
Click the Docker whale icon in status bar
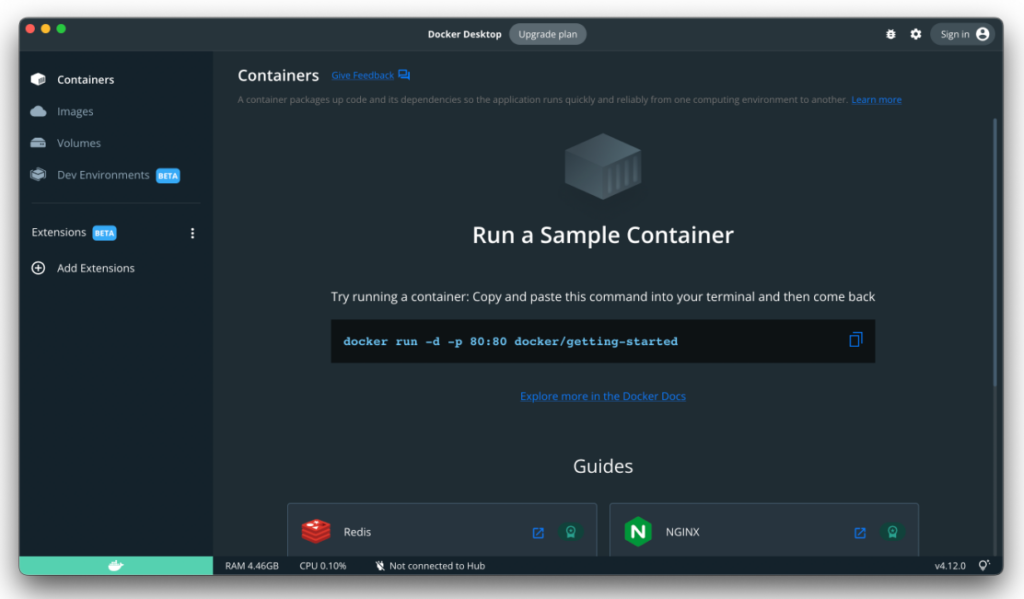pyautogui.click(x=116, y=566)
